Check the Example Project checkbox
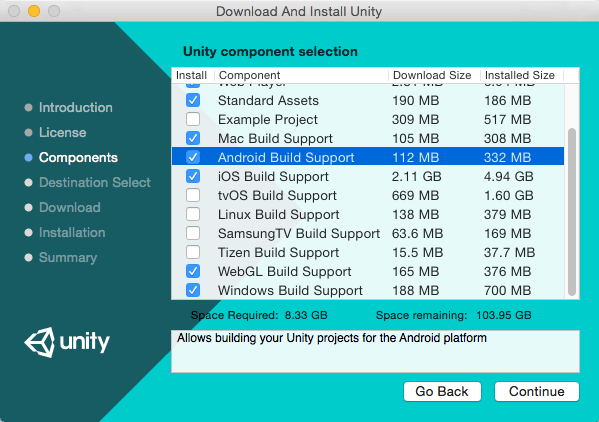 point(193,120)
